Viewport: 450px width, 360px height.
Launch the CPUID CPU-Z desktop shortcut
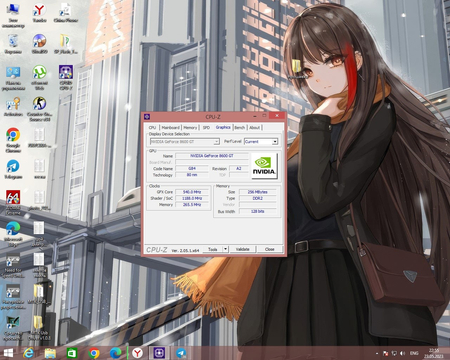(66, 77)
